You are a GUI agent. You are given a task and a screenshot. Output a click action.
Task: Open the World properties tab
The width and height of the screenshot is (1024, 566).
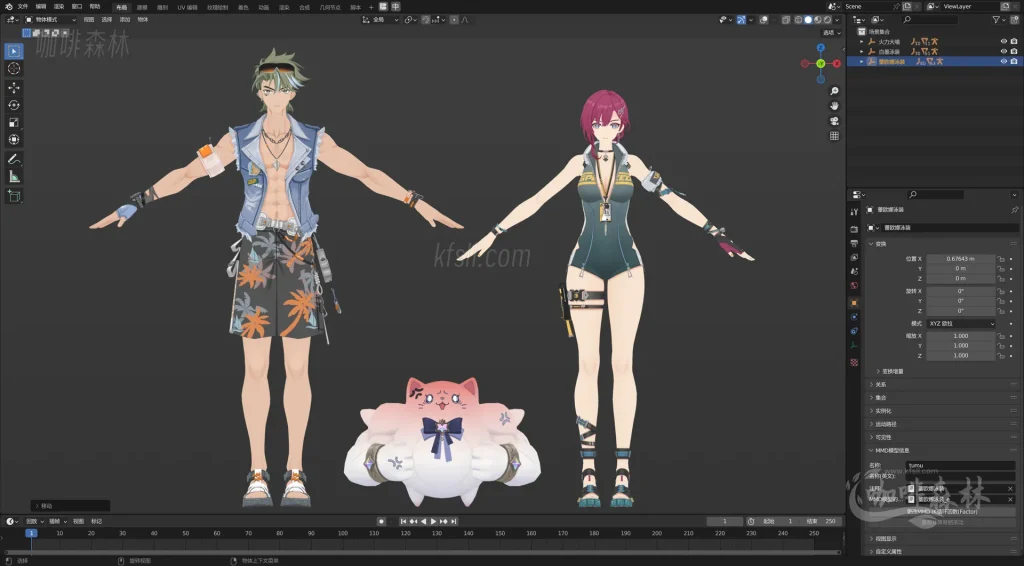(x=854, y=285)
